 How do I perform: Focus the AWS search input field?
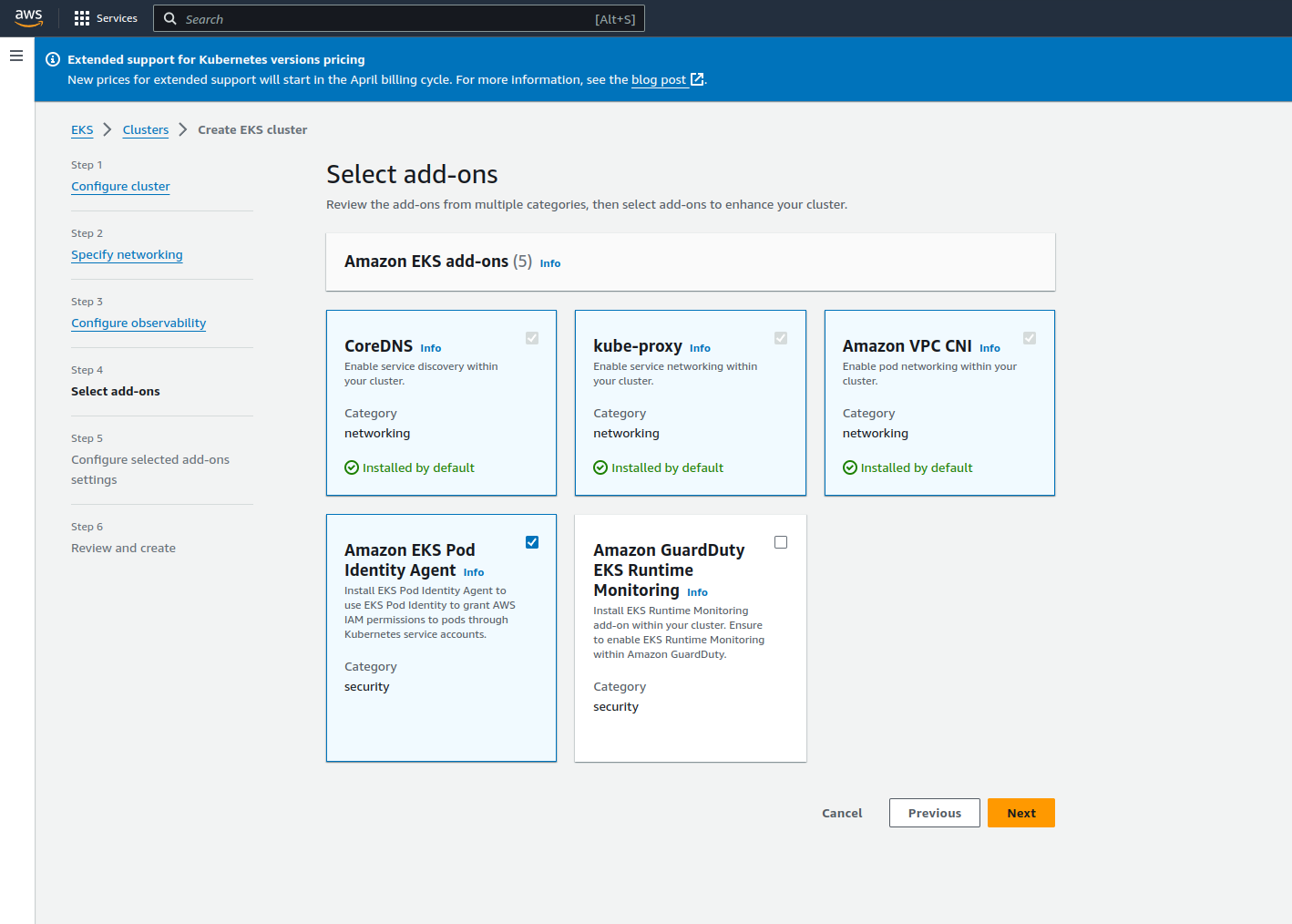coord(399,18)
